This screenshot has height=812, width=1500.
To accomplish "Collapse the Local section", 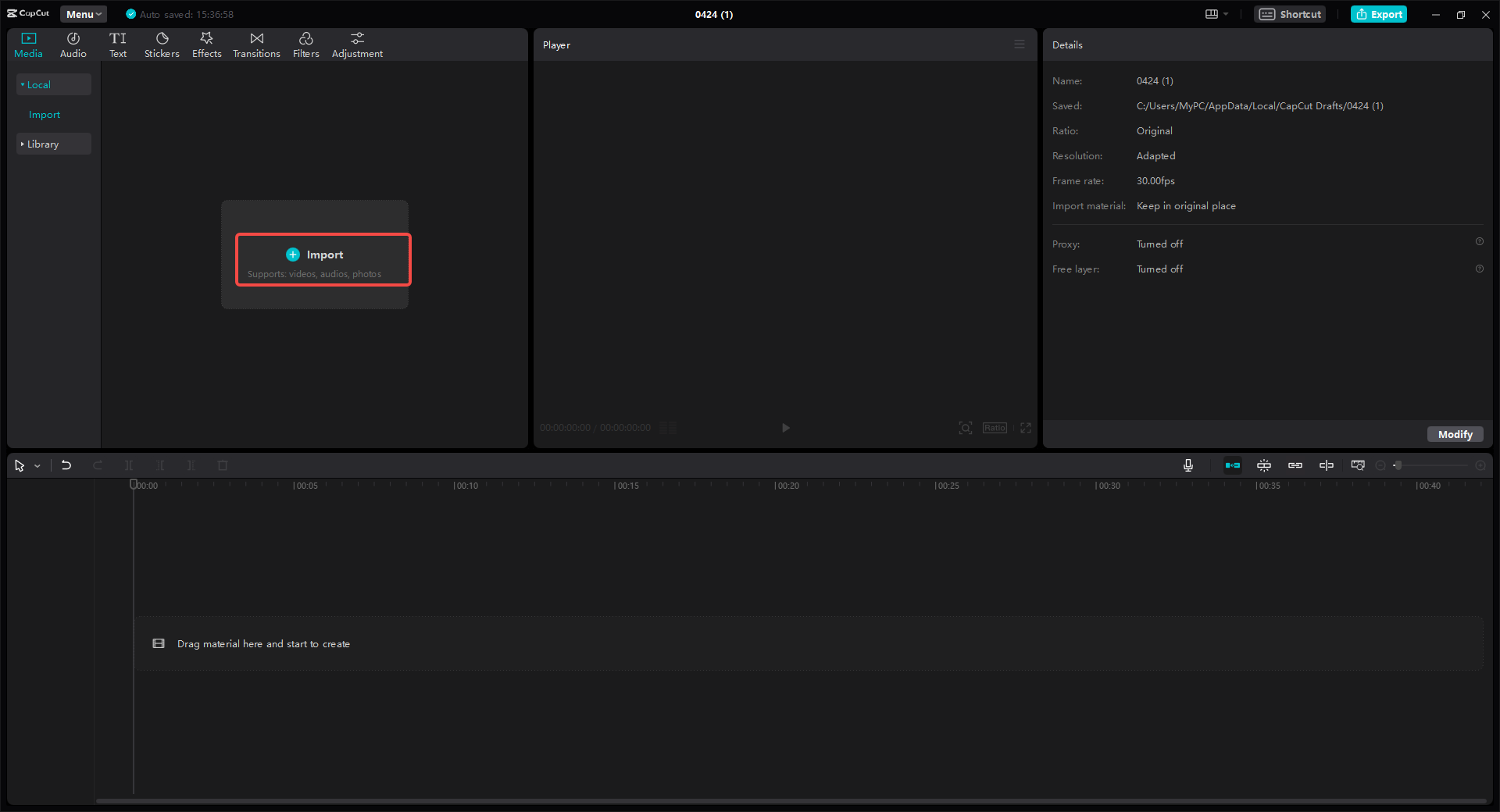I will (37, 84).
